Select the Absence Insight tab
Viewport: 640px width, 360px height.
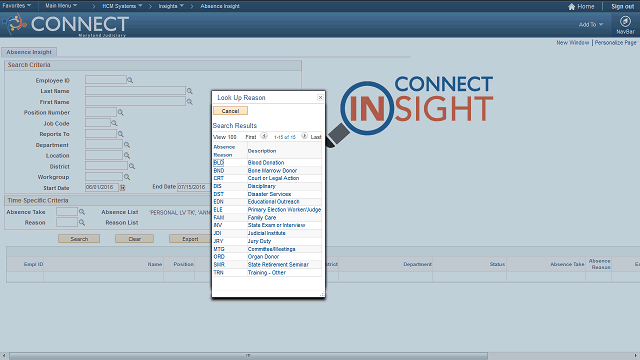(29, 52)
